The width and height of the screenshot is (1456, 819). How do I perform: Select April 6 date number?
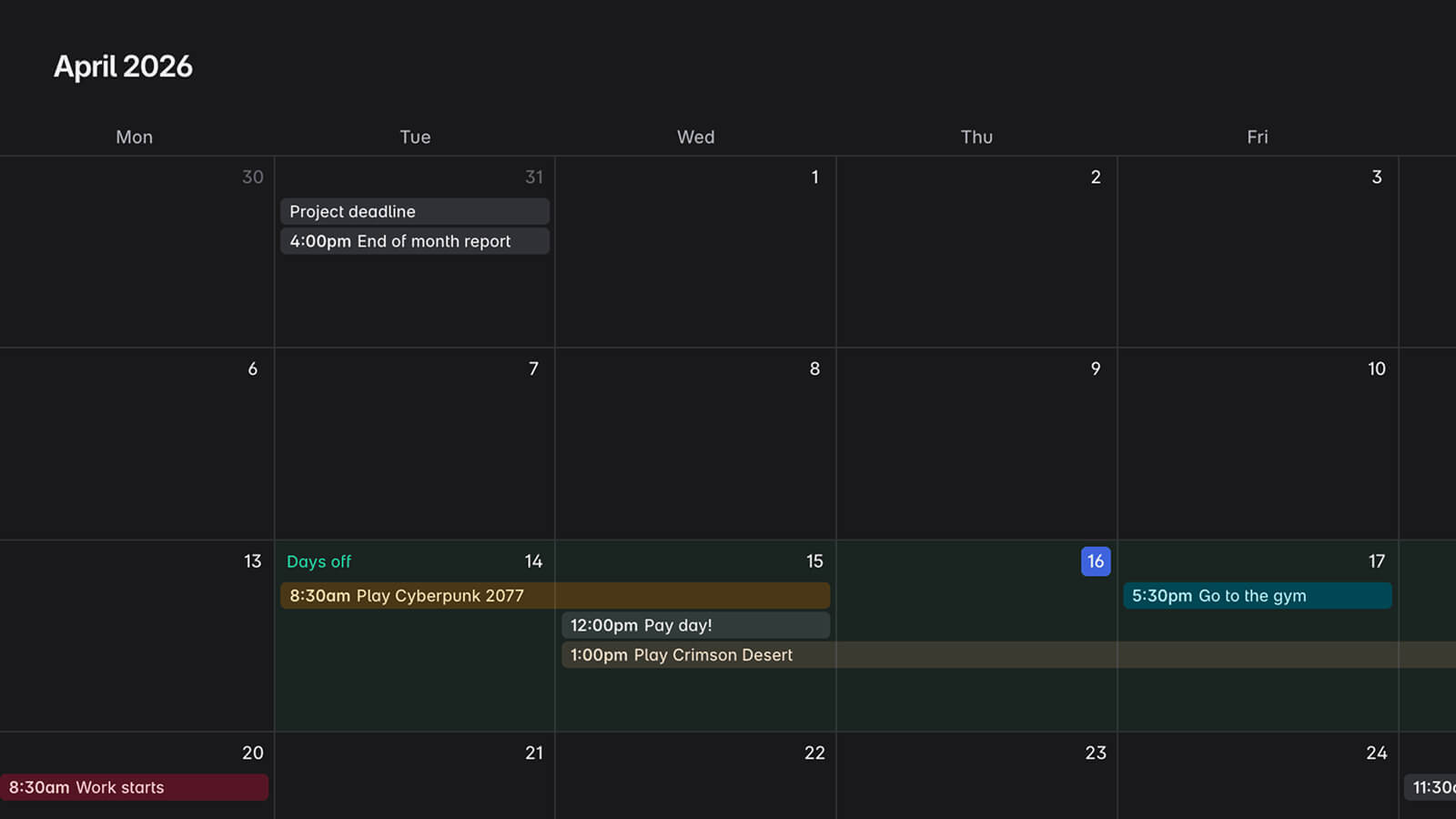tap(253, 369)
